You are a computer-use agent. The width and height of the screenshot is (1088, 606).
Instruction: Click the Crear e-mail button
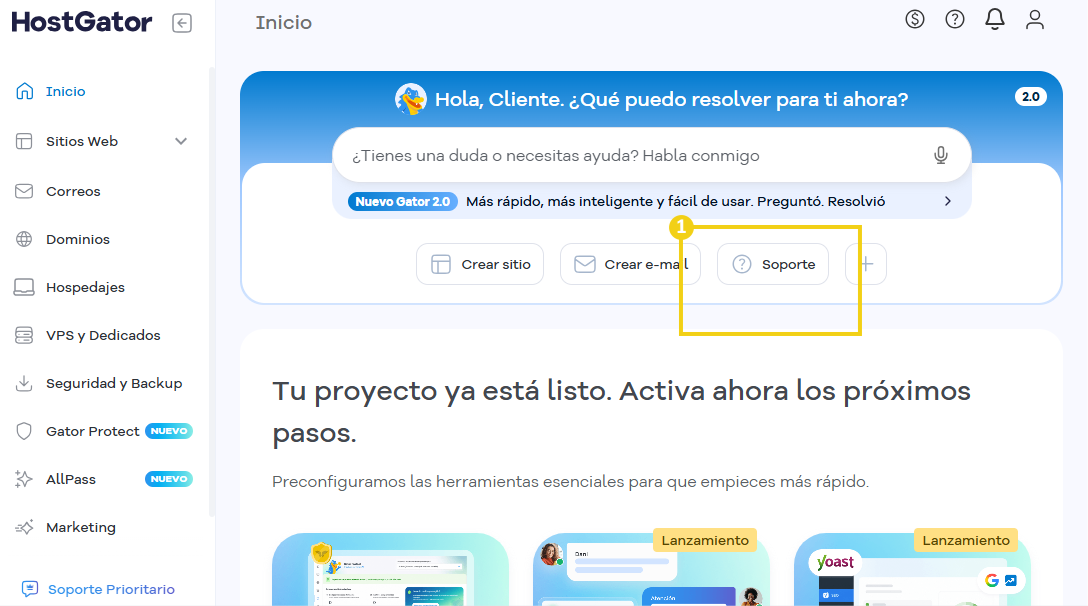630,264
